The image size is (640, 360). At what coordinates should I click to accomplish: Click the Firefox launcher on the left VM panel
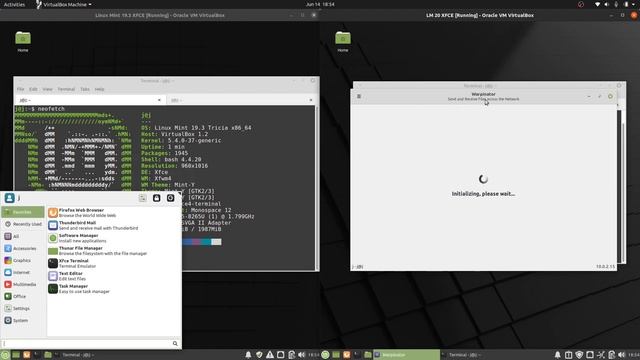click(x=27, y=355)
